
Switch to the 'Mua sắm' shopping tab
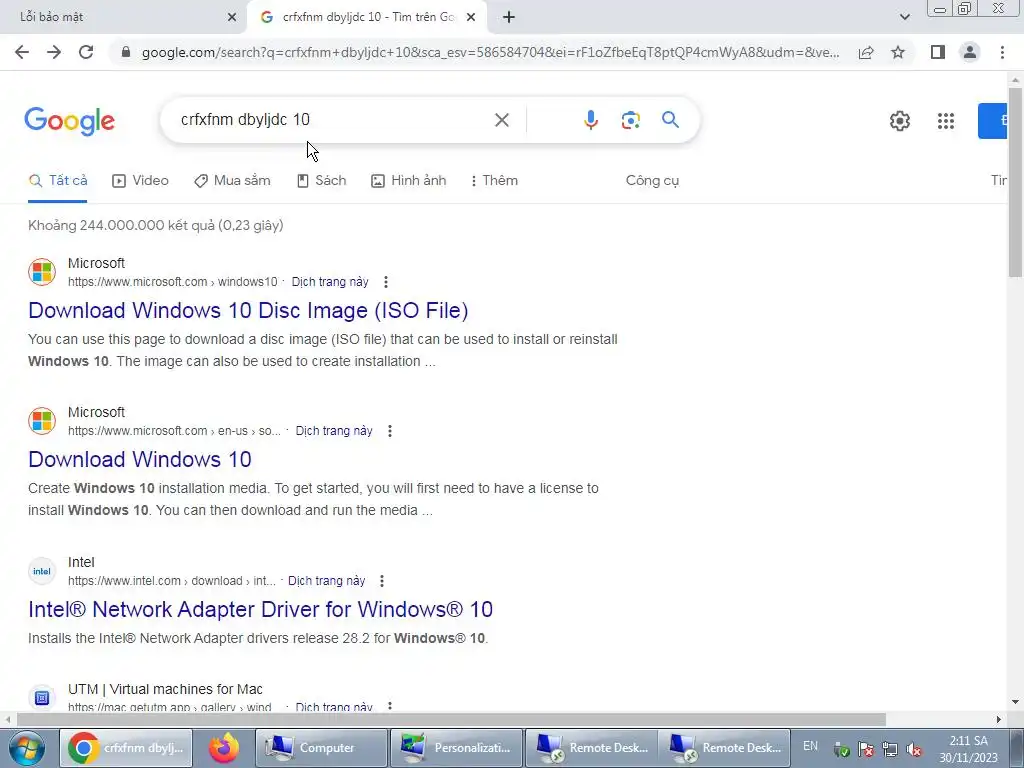[x=232, y=181]
